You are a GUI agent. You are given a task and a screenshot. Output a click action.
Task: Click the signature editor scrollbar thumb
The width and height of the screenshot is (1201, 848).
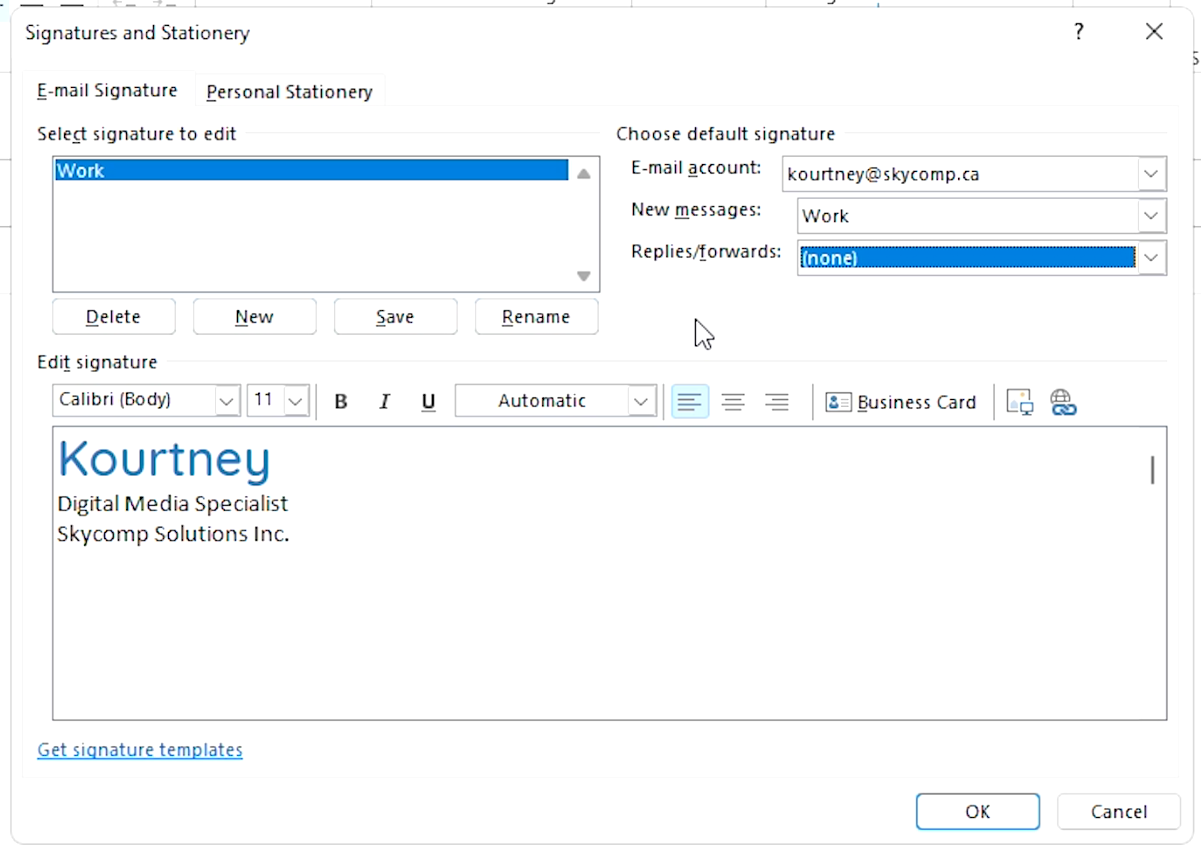tap(1152, 470)
